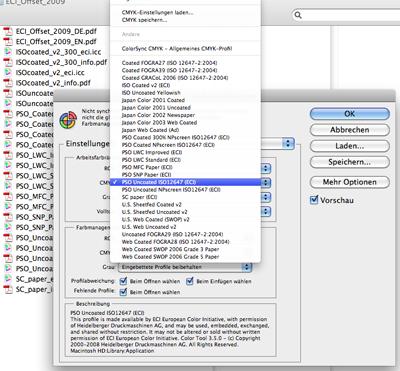Select ISO Coated v2 (ECI)
Image resolution: width=400 pixels, height=371 pixels.
coord(185,85)
